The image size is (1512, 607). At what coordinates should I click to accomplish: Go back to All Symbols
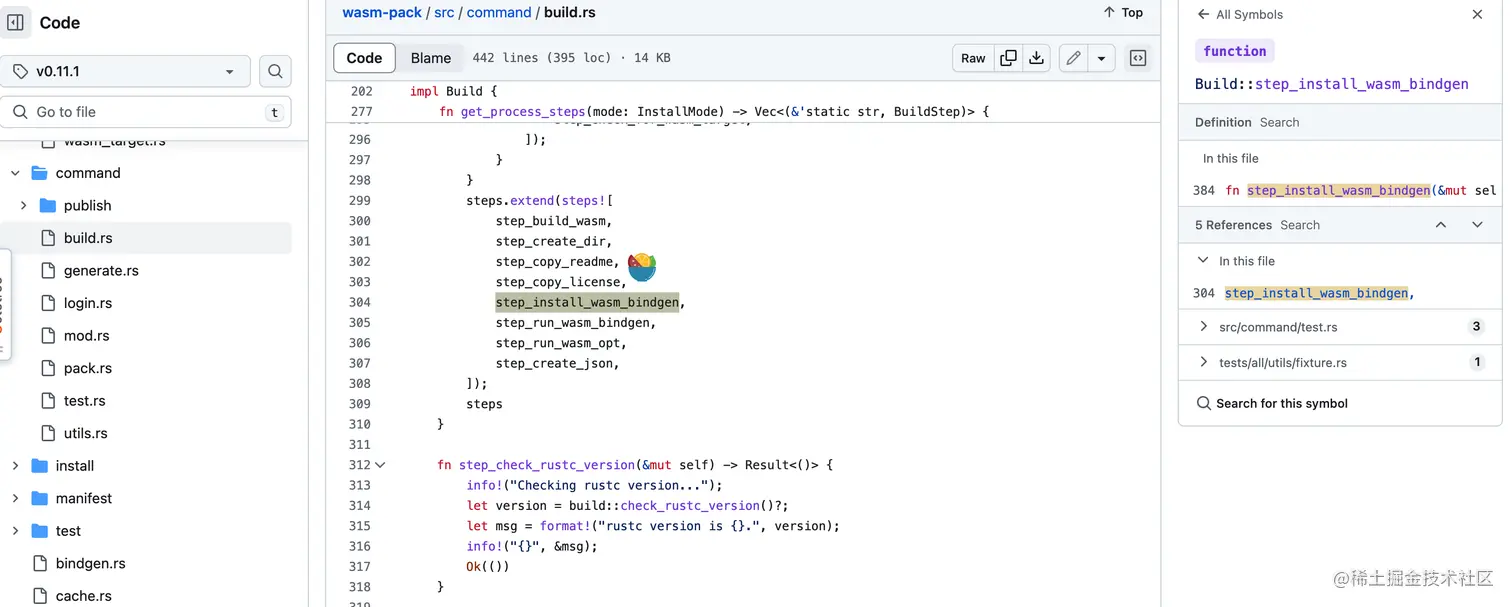pos(1239,14)
